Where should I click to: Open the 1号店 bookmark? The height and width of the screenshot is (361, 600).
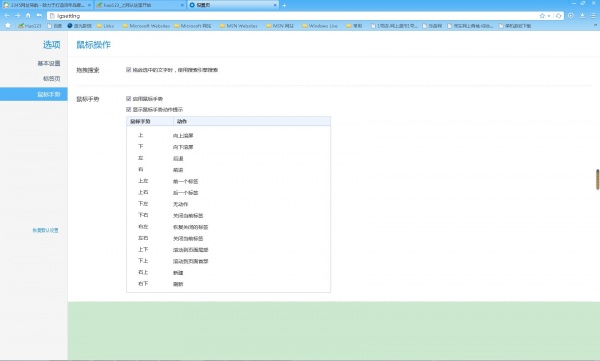click(x=394, y=26)
